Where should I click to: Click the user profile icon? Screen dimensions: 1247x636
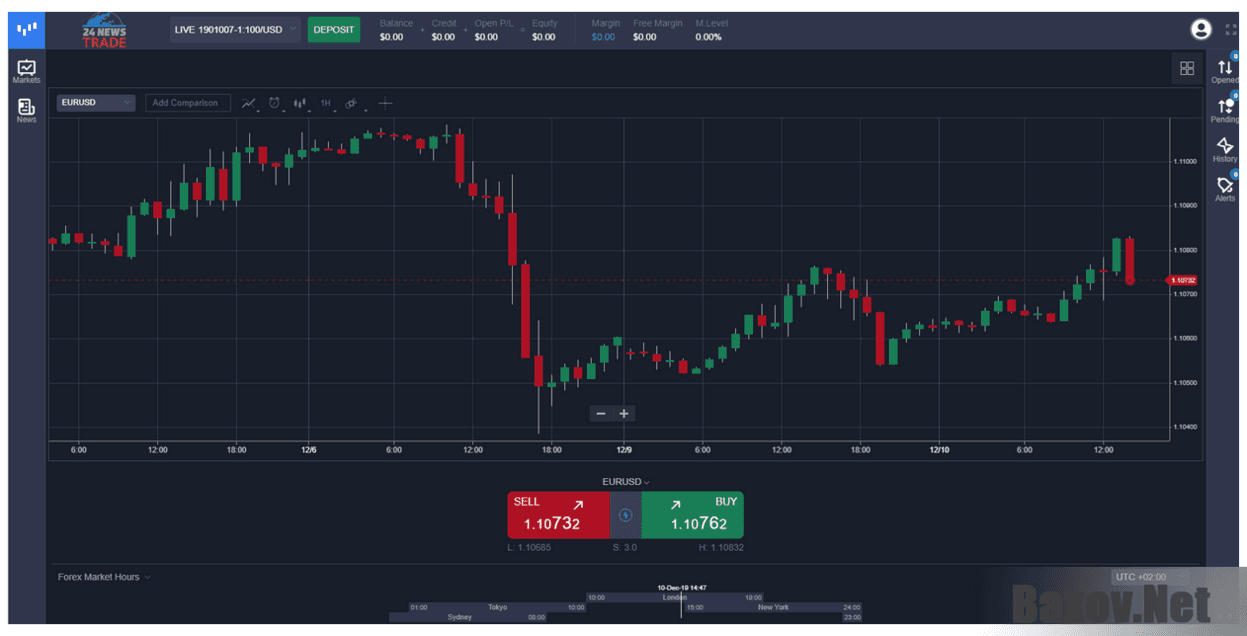point(1200,29)
